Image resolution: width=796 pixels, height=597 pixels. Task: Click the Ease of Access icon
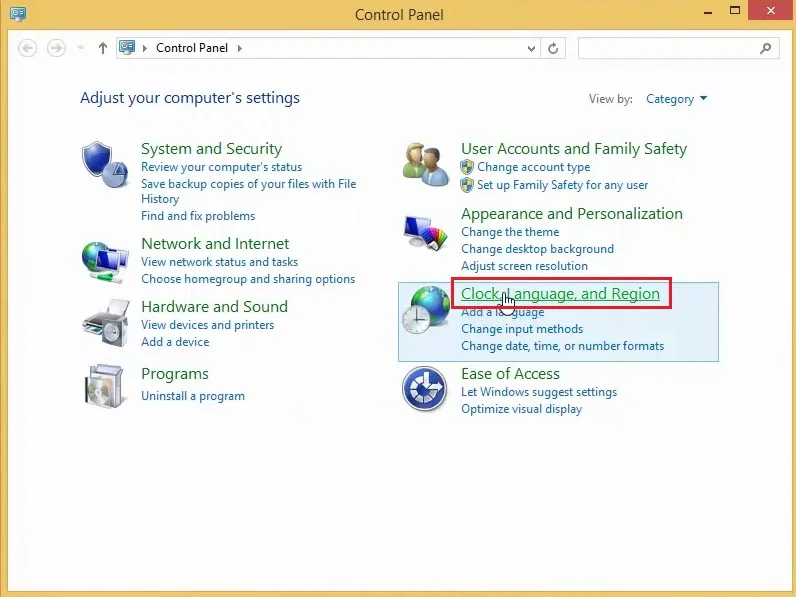click(x=424, y=389)
